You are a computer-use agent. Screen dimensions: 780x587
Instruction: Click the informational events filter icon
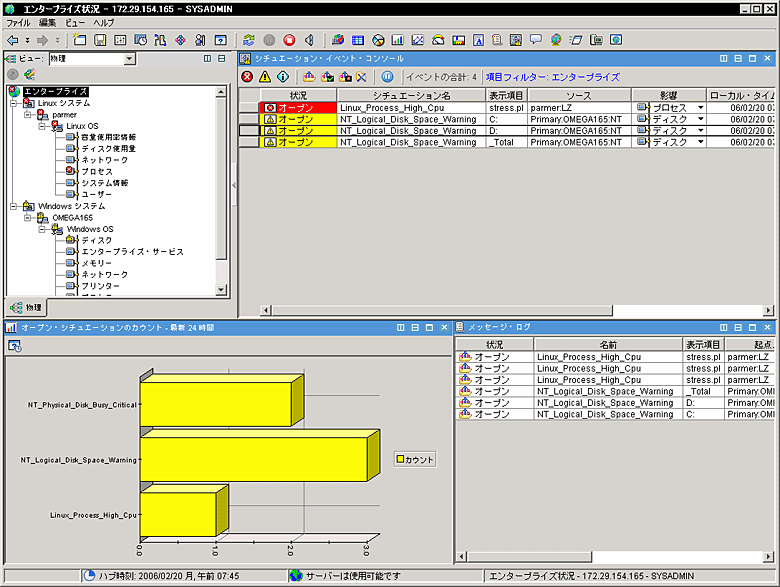(x=283, y=76)
